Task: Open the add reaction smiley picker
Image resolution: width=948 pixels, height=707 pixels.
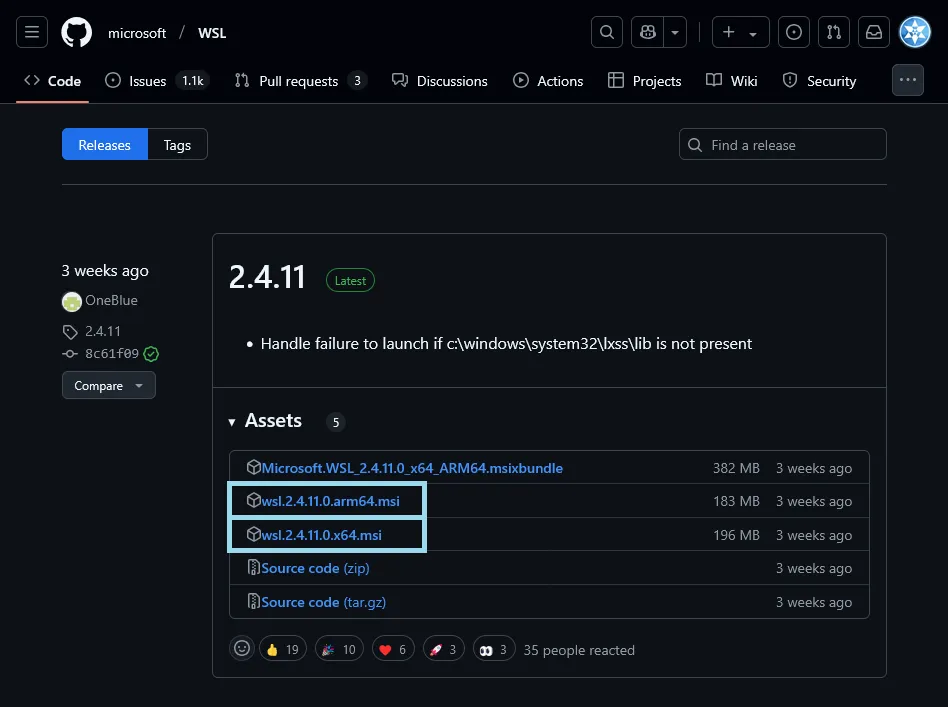Action: click(x=242, y=648)
